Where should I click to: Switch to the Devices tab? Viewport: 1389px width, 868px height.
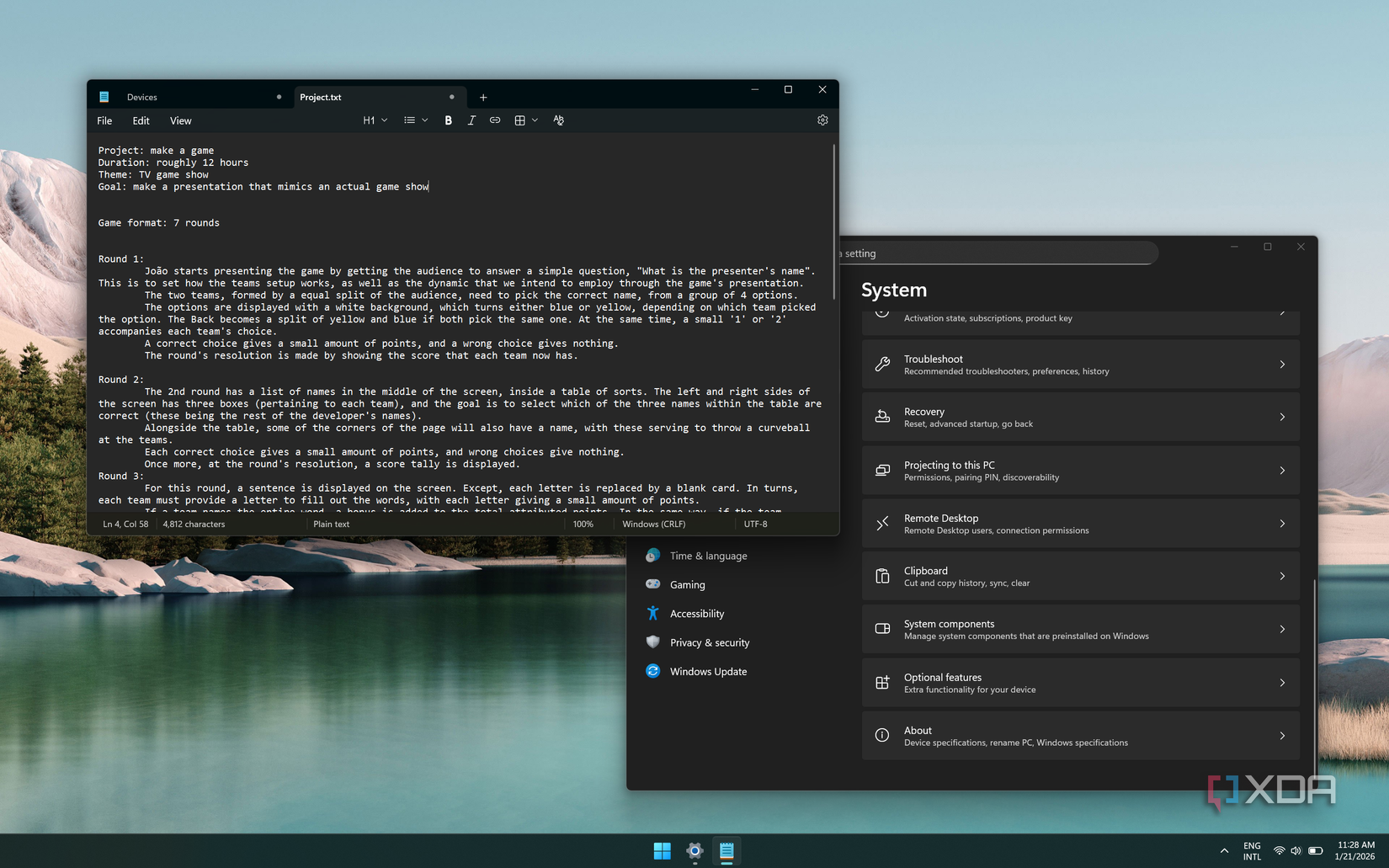[x=141, y=97]
